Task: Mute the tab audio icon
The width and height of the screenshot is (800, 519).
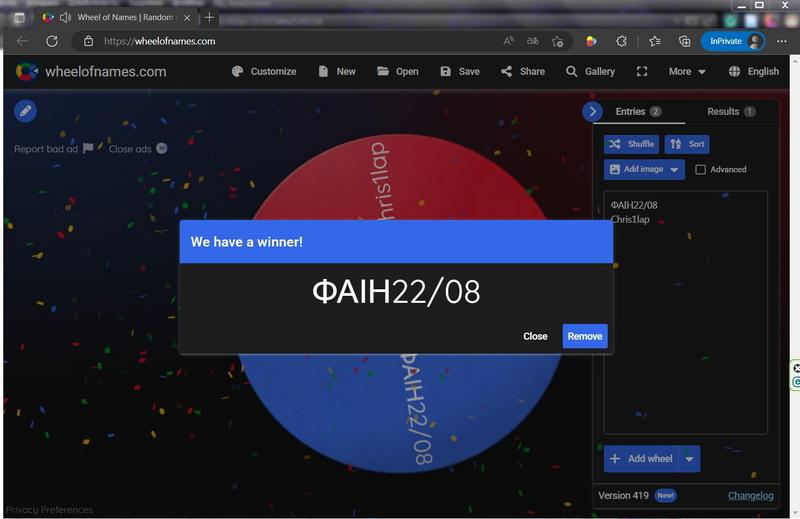Action: (65, 17)
